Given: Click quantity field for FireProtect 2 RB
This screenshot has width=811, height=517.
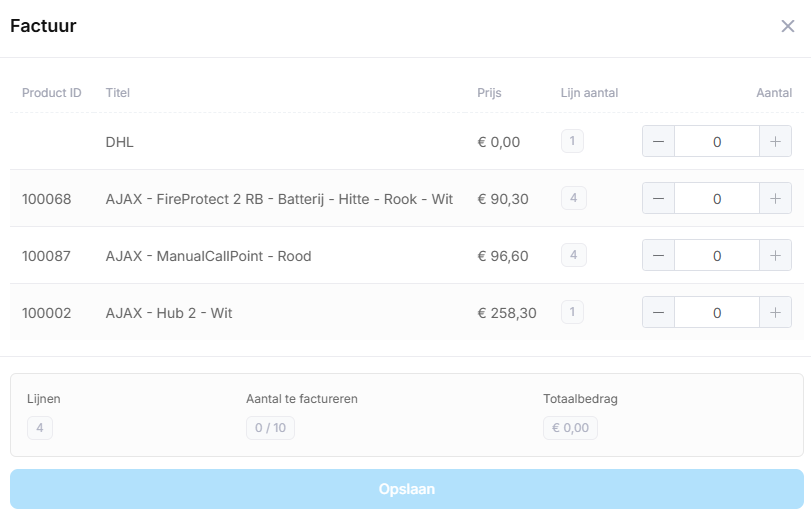Looking at the screenshot, I should coord(716,199).
